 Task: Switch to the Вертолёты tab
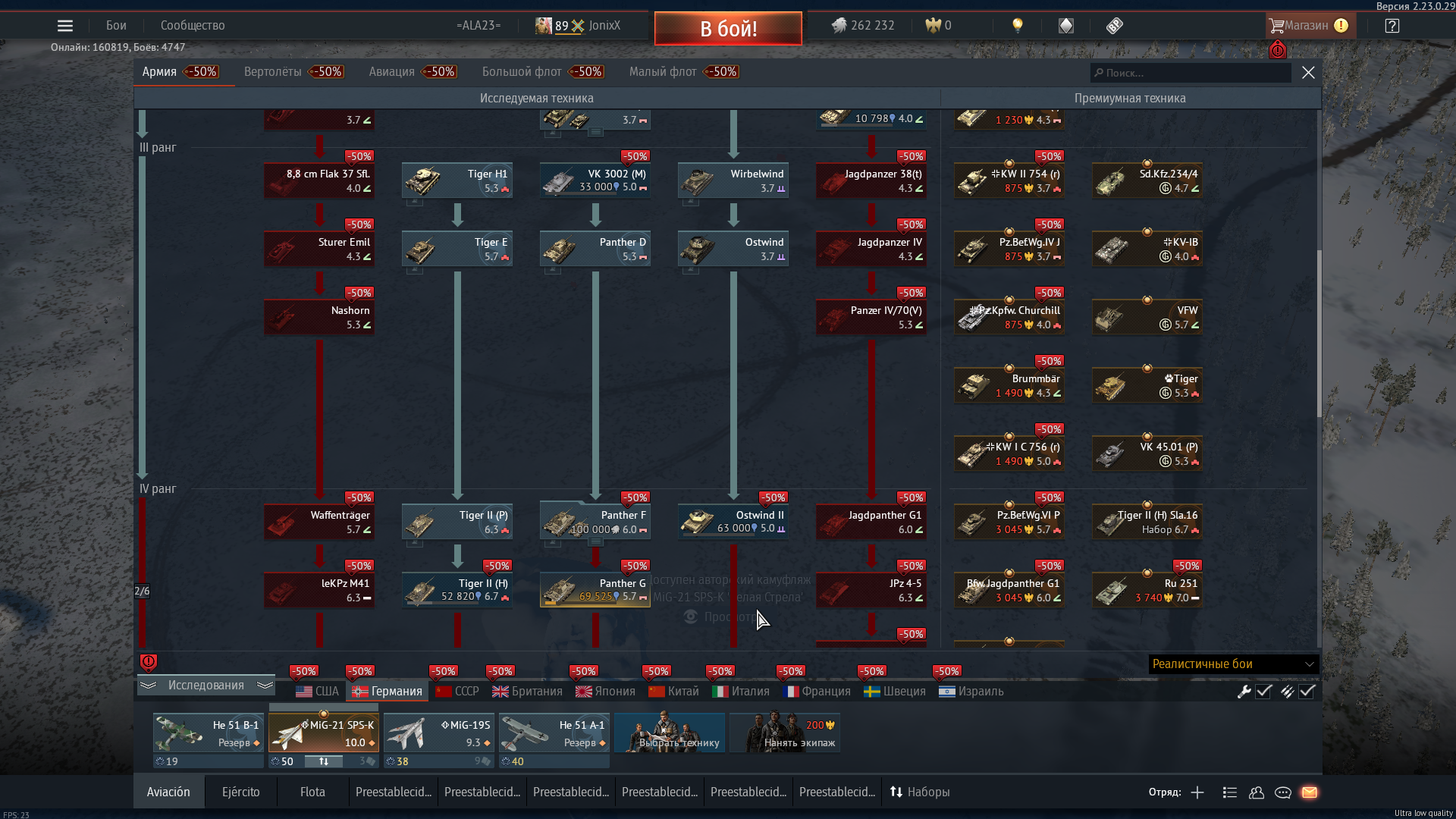pos(294,72)
